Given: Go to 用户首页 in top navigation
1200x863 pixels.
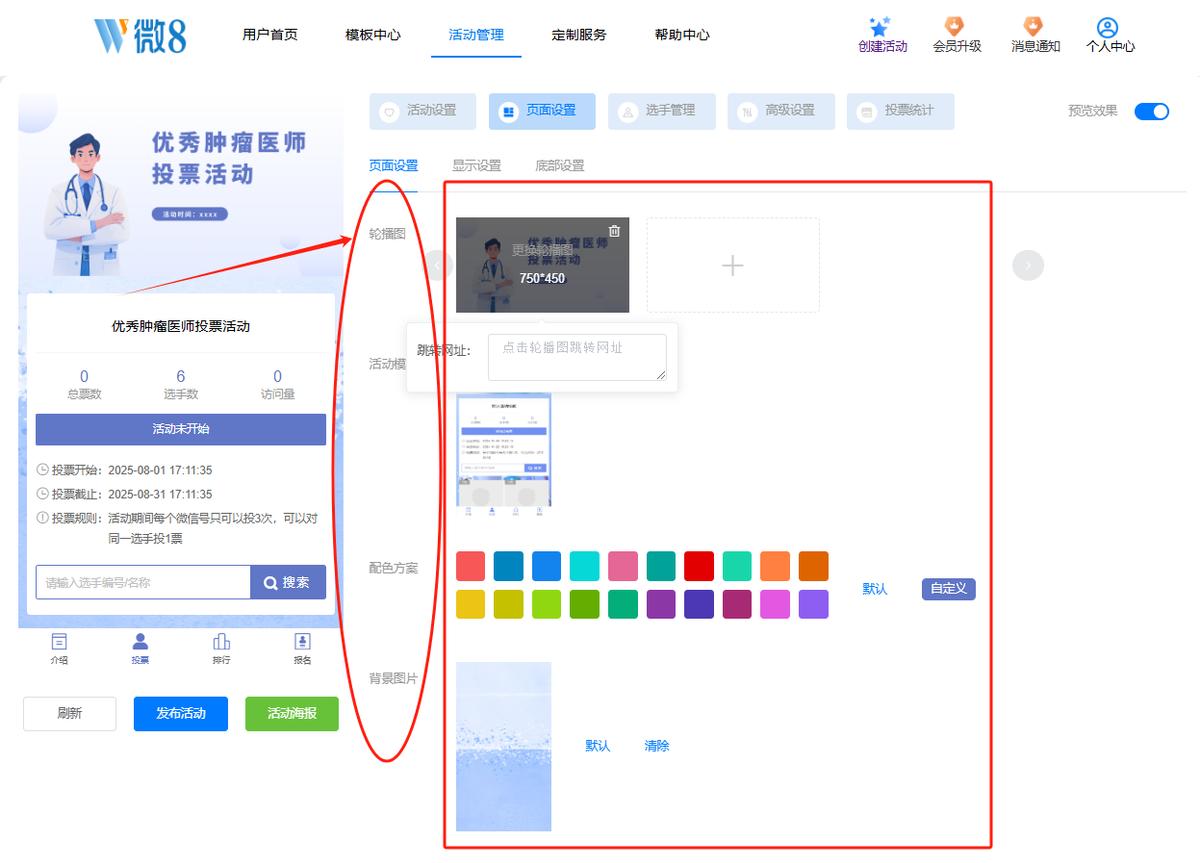Looking at the screenshot, I should point(270,35).
